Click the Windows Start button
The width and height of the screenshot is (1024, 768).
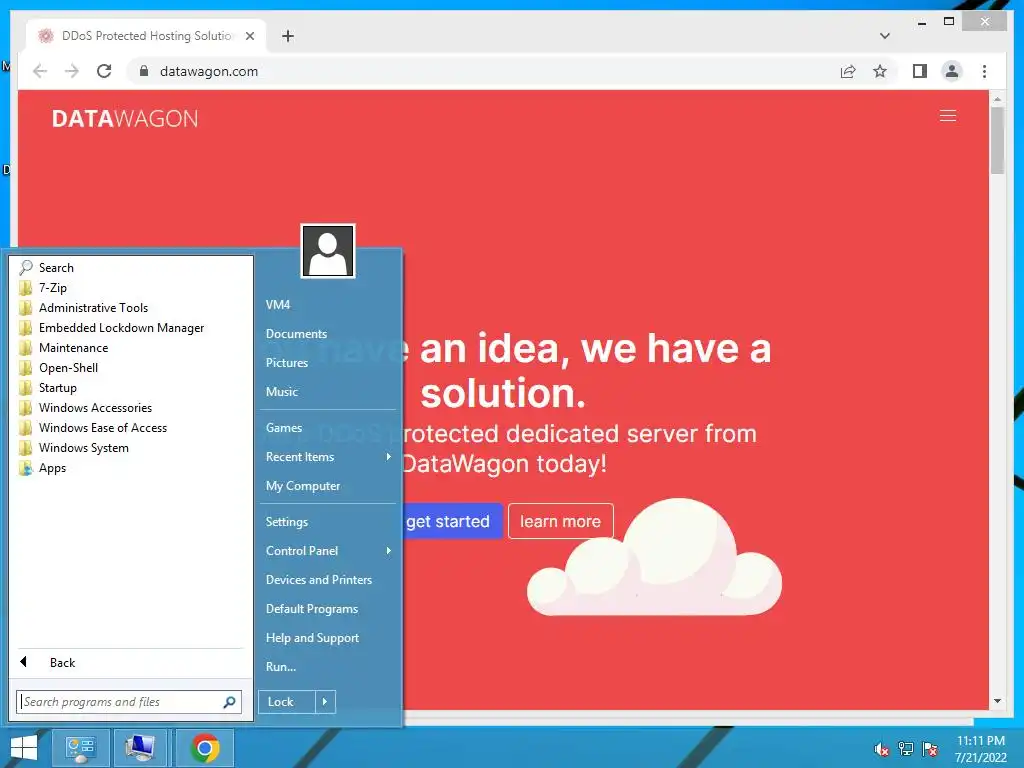[x=24, y=748]
